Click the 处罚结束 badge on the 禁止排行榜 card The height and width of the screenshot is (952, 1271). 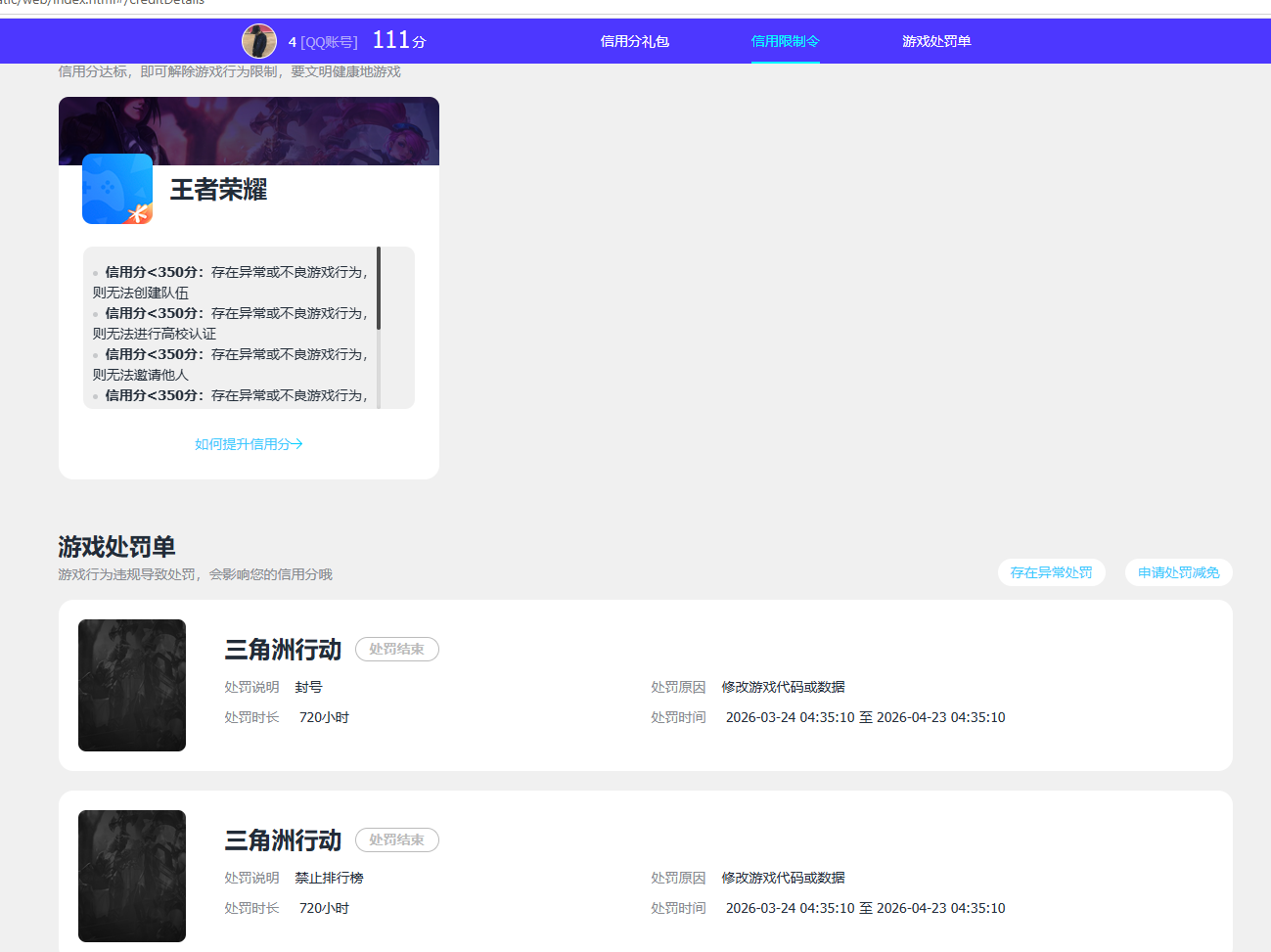point(396,839)
